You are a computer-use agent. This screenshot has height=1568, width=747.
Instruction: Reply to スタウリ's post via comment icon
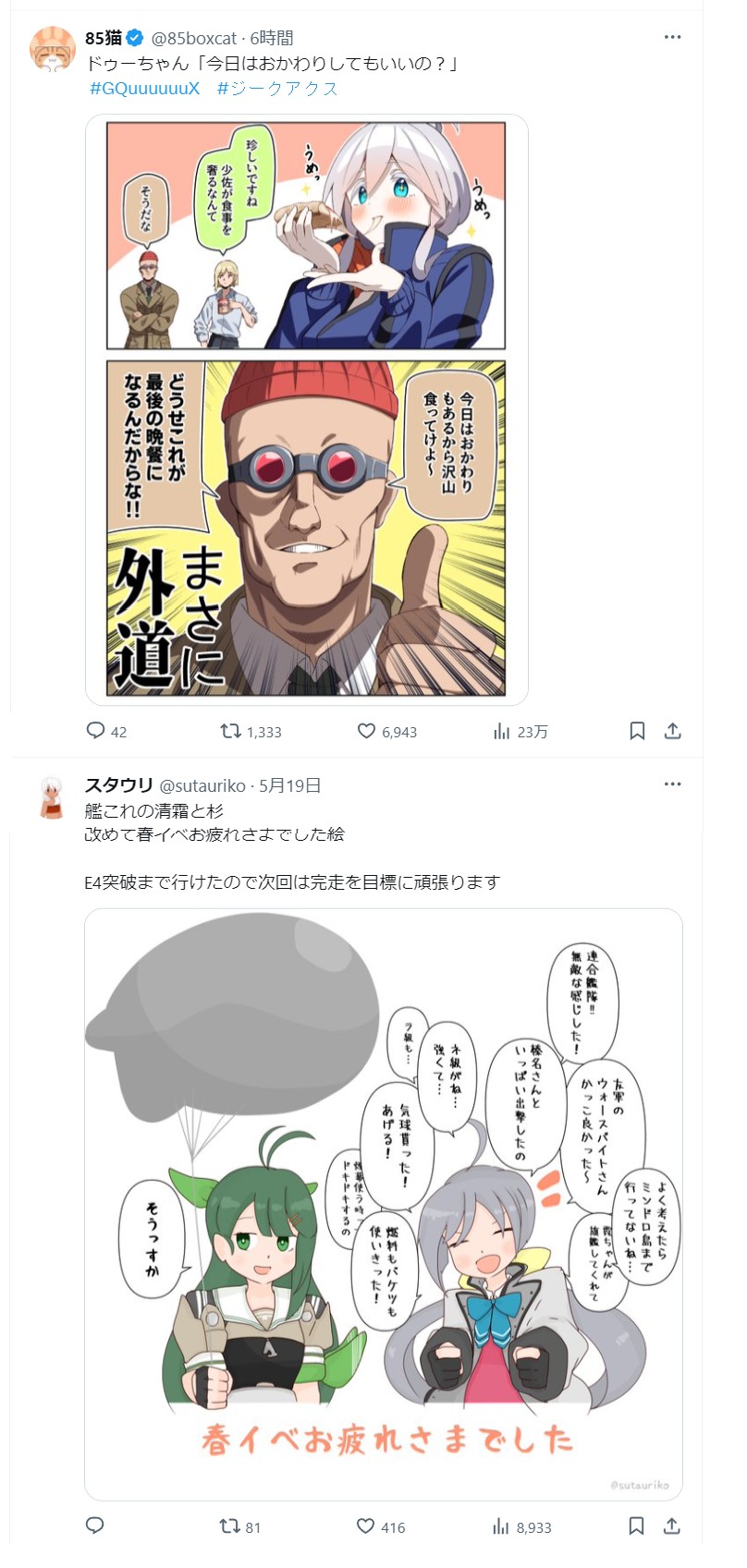(95, 1525)
